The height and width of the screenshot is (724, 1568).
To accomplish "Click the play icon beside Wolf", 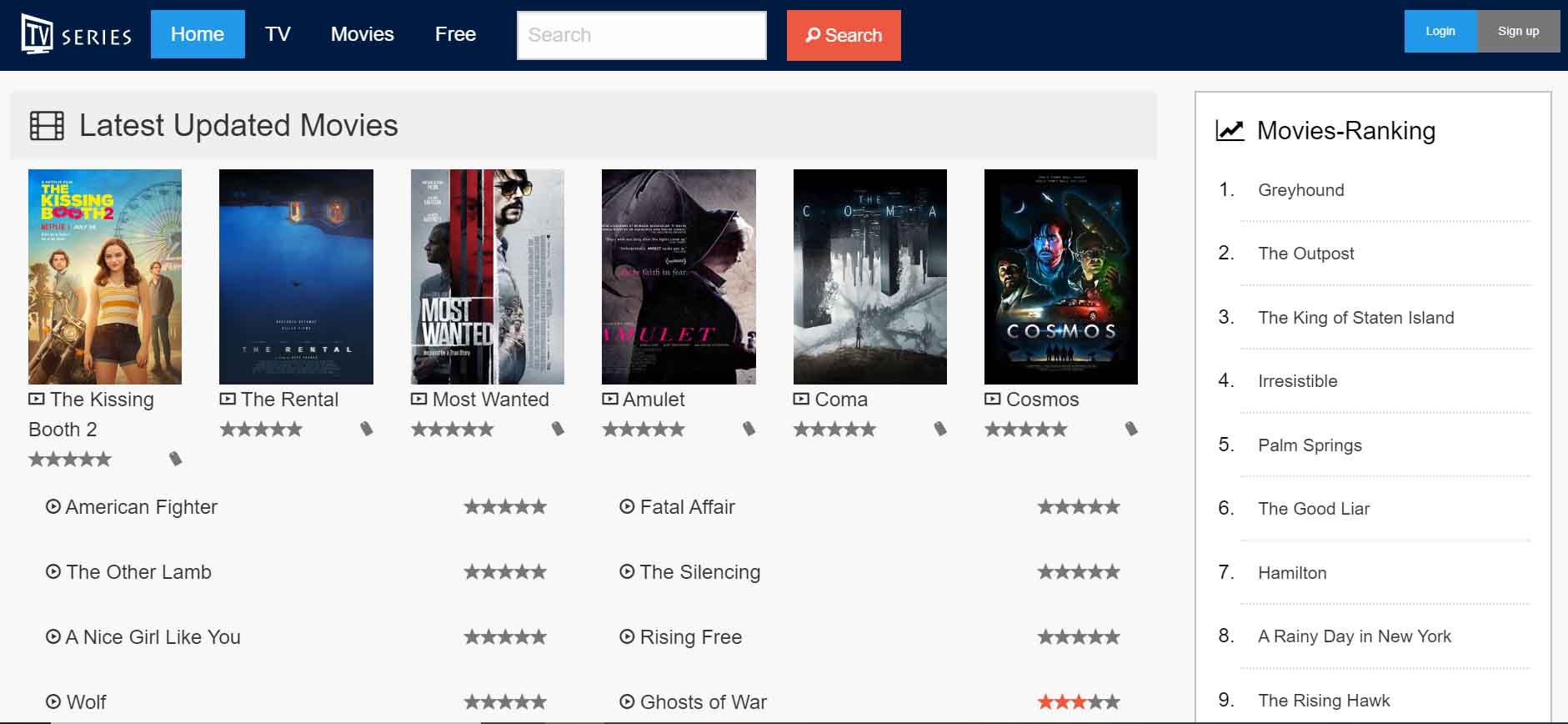I will point(53,701).
